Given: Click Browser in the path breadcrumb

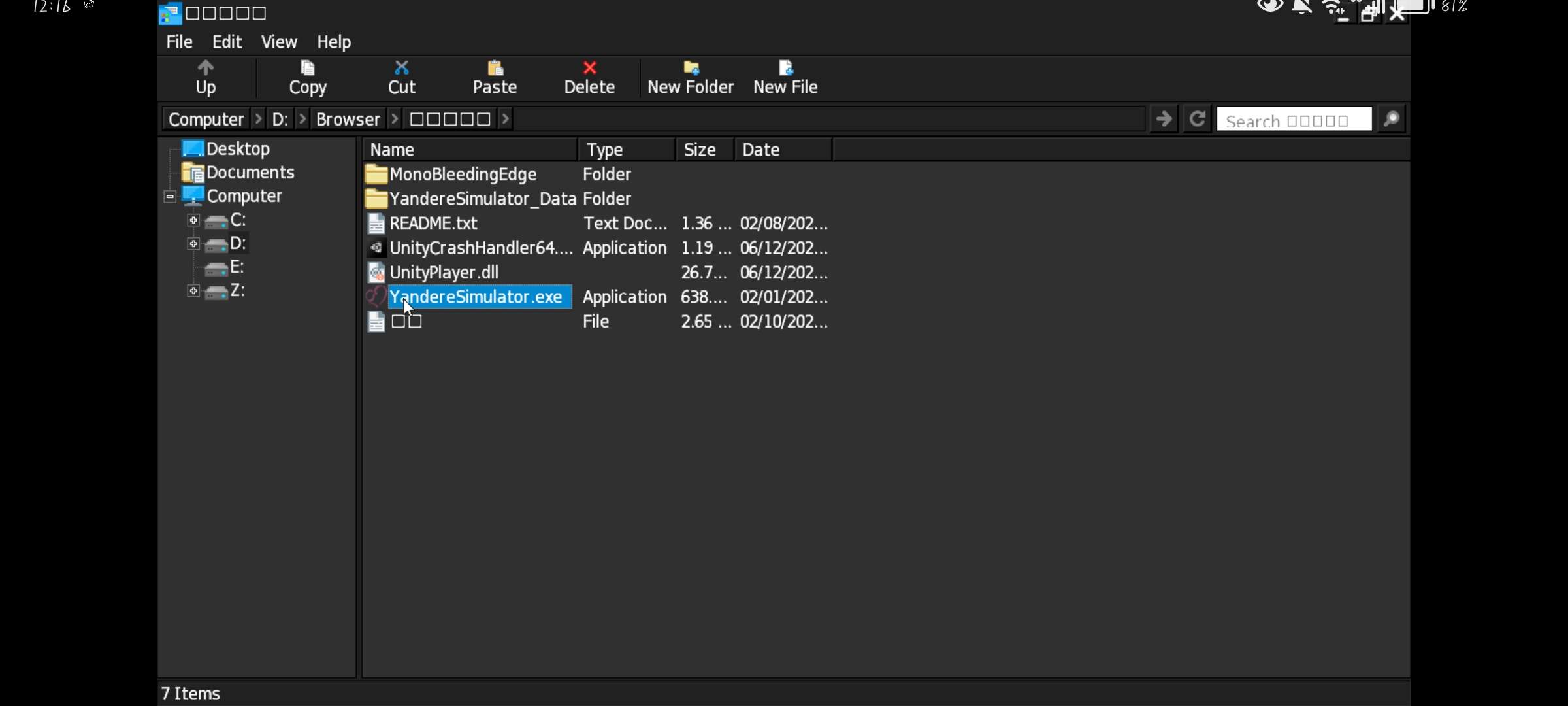Looking at the screenshot, I should (348, 119).
